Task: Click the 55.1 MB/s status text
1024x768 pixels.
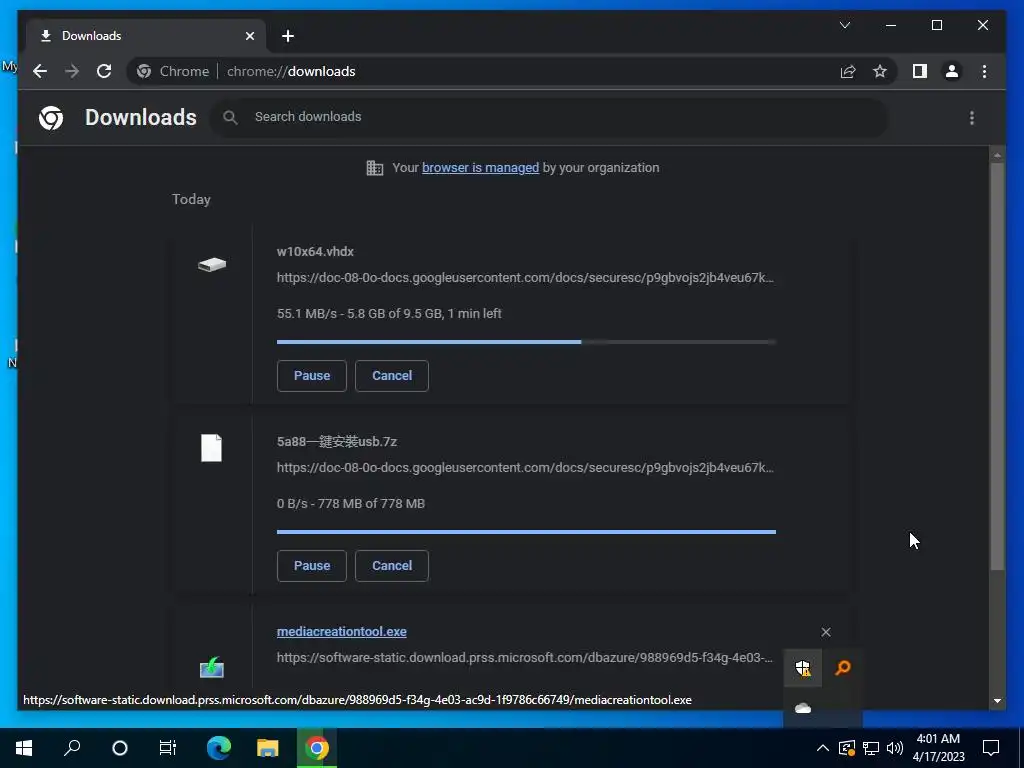Action: 389,313
